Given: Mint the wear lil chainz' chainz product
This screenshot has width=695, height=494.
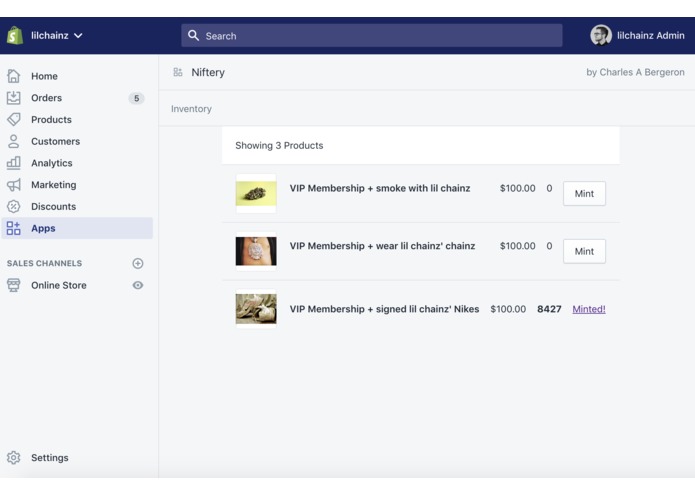Looking at the screenshot, I should [584, 251].
